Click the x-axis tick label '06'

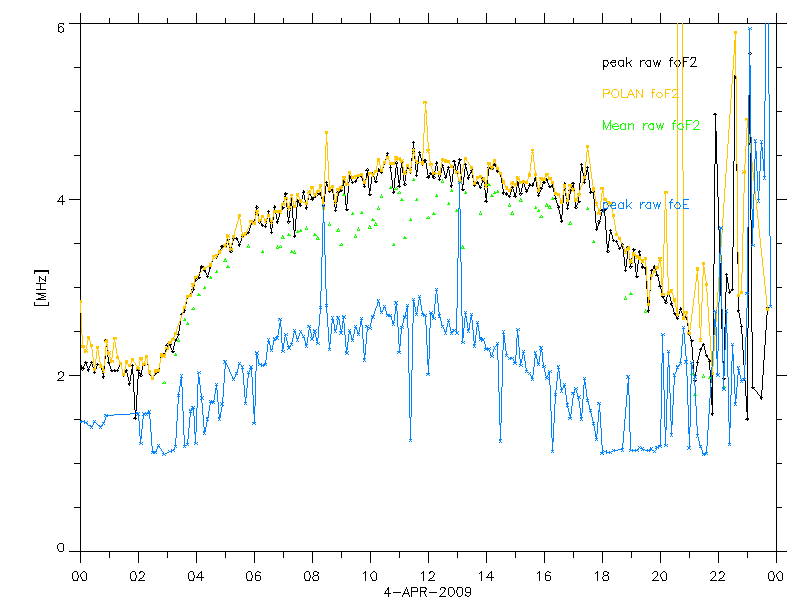pyautogui.click(x=254, y=577)
